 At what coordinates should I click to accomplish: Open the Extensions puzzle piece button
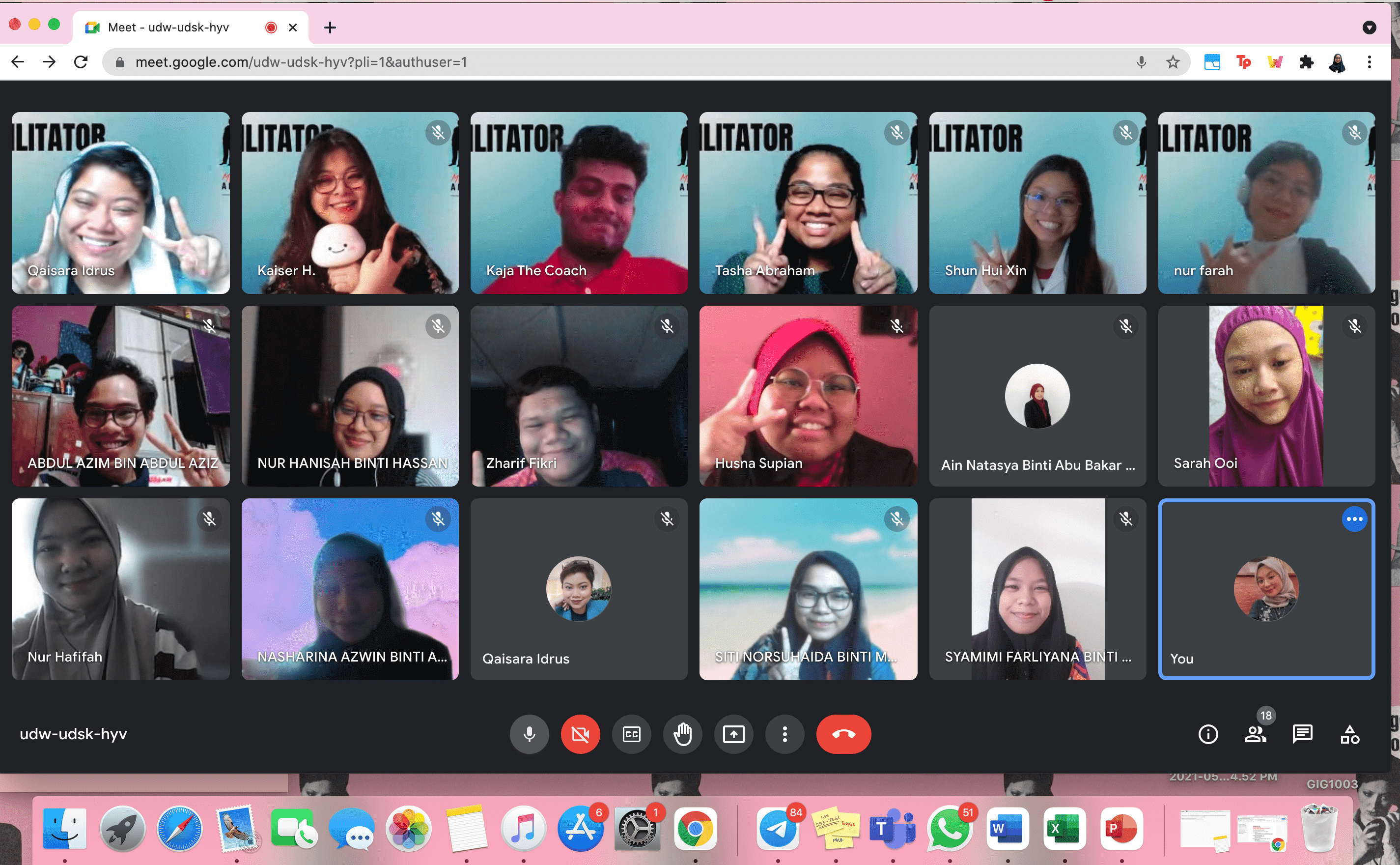click(1306, 62)
